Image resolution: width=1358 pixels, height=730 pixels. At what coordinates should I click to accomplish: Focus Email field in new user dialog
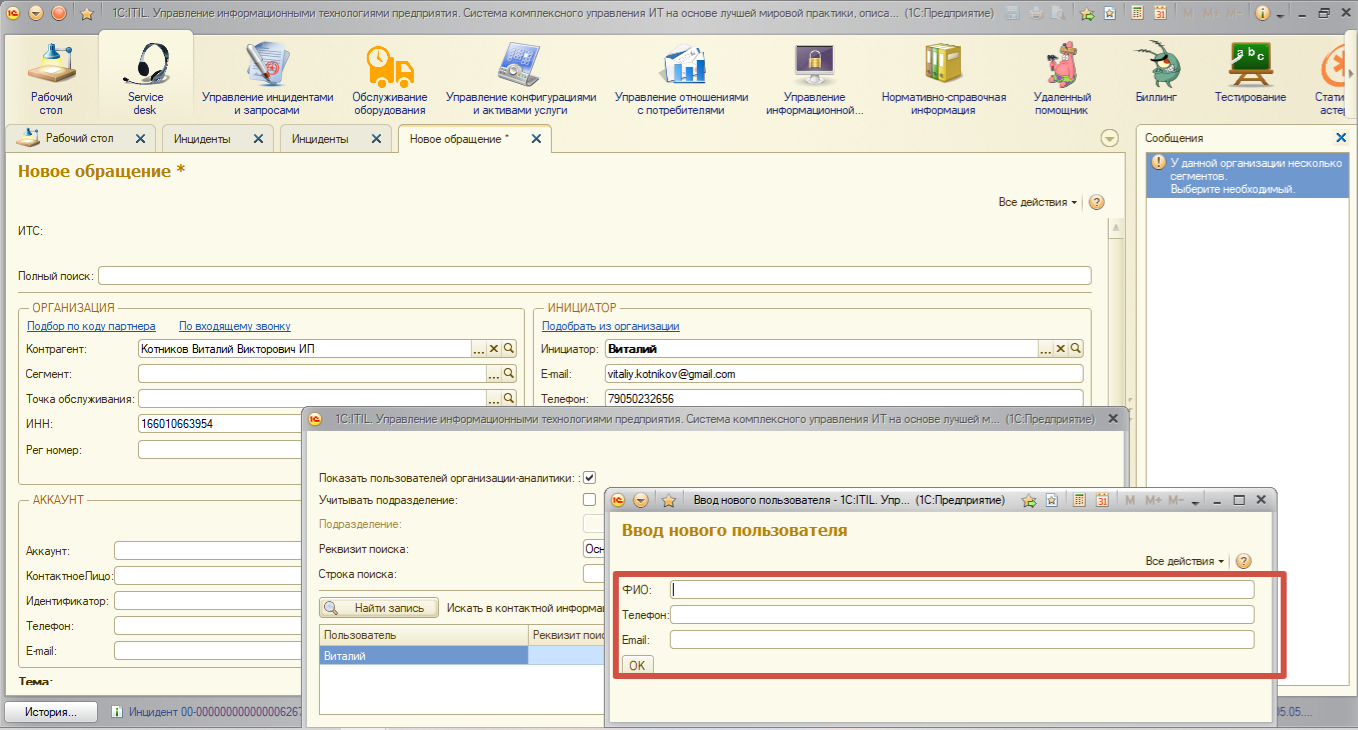pyautogui.click(x=962, y=639)
